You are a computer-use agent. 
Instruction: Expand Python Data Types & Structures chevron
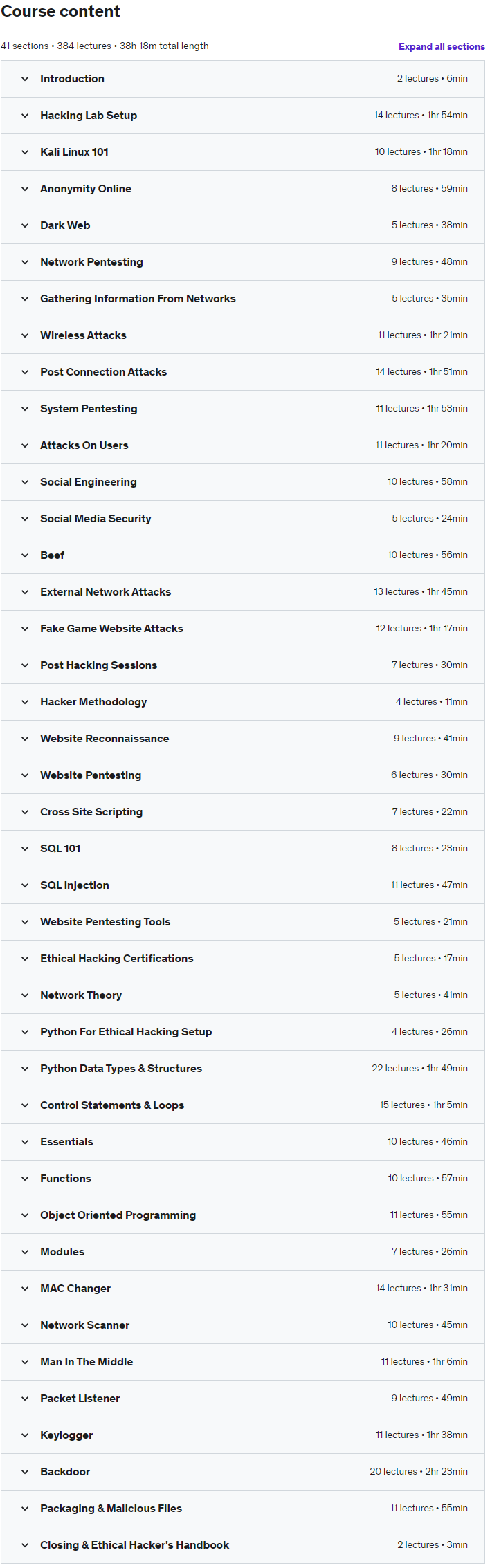click(25, 1069)
